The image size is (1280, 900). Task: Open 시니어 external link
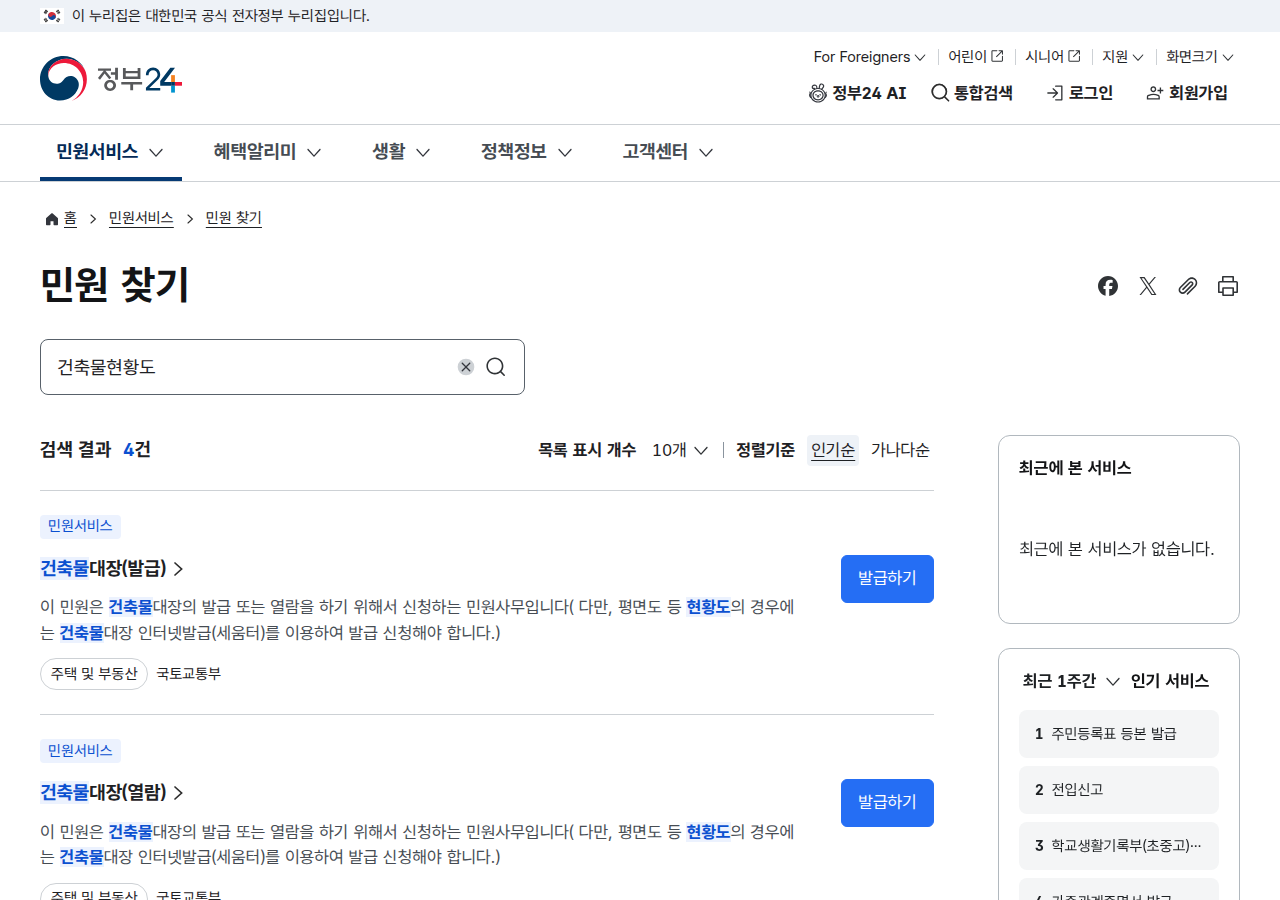[x=1053, y=57]
